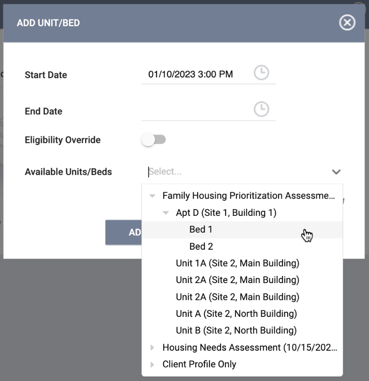Collapse the Available Units/Beds dropdown chevron

tap(336, 172)
